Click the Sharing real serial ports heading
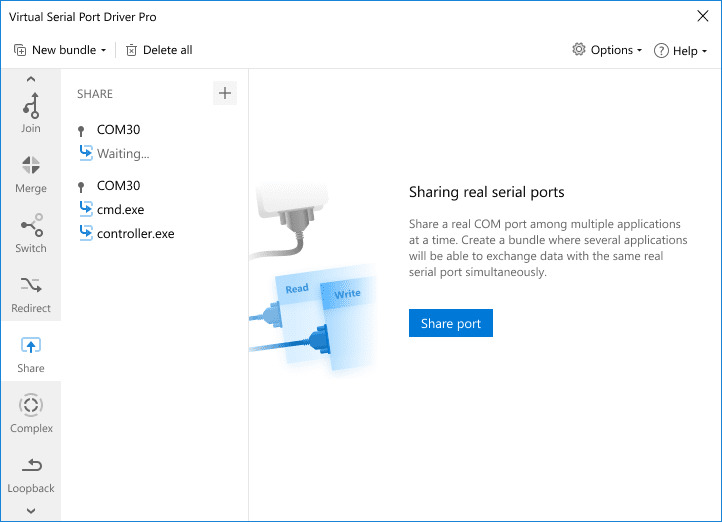This screenshot has height=522, width=722. click(x=487, y=192)
